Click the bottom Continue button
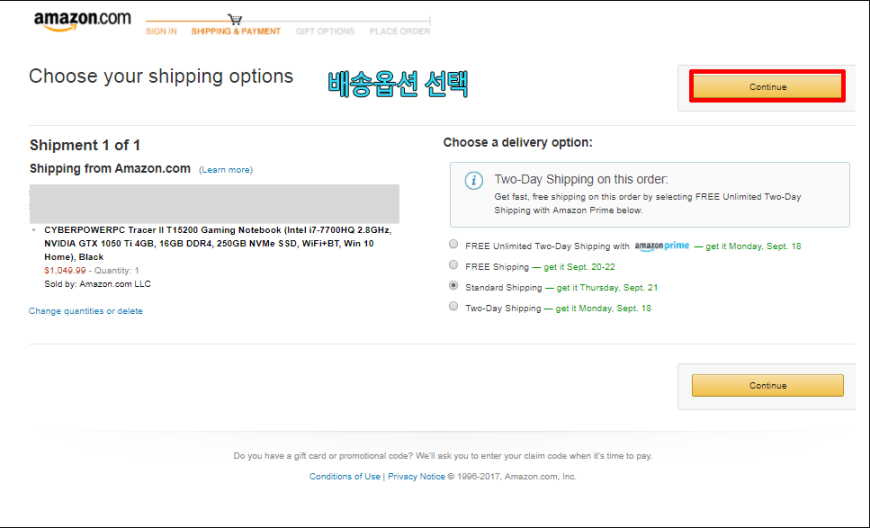Viewport: 870px width, 528px height. click(x=767, y=385)
